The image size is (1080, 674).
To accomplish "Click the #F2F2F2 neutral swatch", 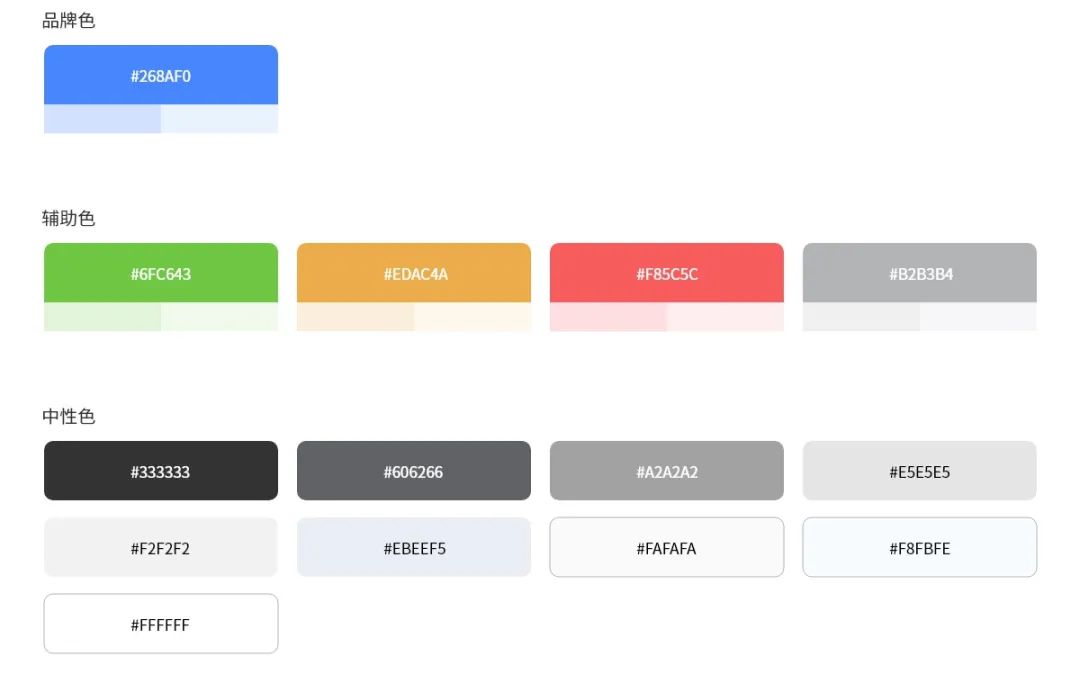I will (x=161, y=548).
